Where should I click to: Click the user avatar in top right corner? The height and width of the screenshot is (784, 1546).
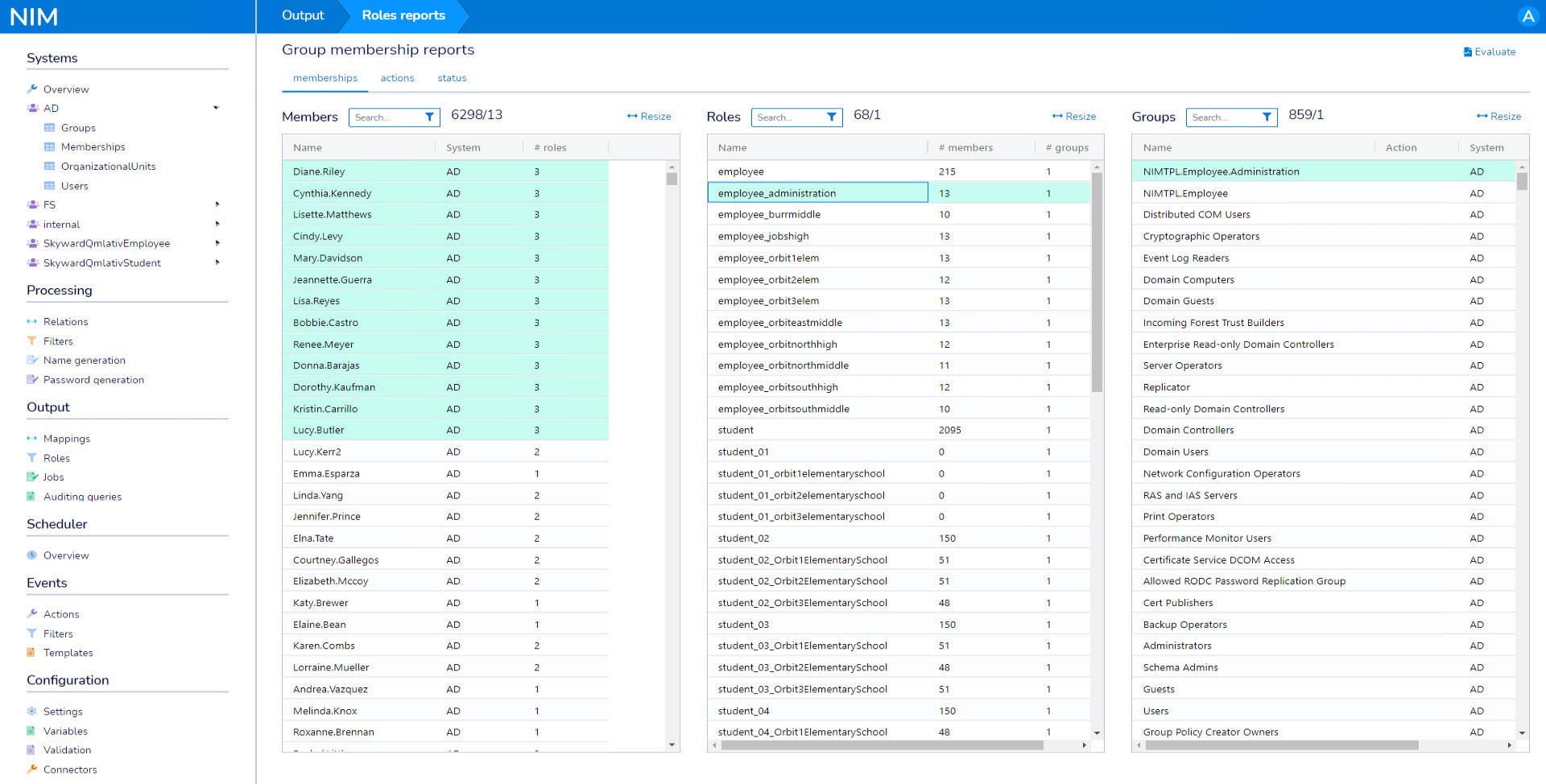tap(1527, 15)
